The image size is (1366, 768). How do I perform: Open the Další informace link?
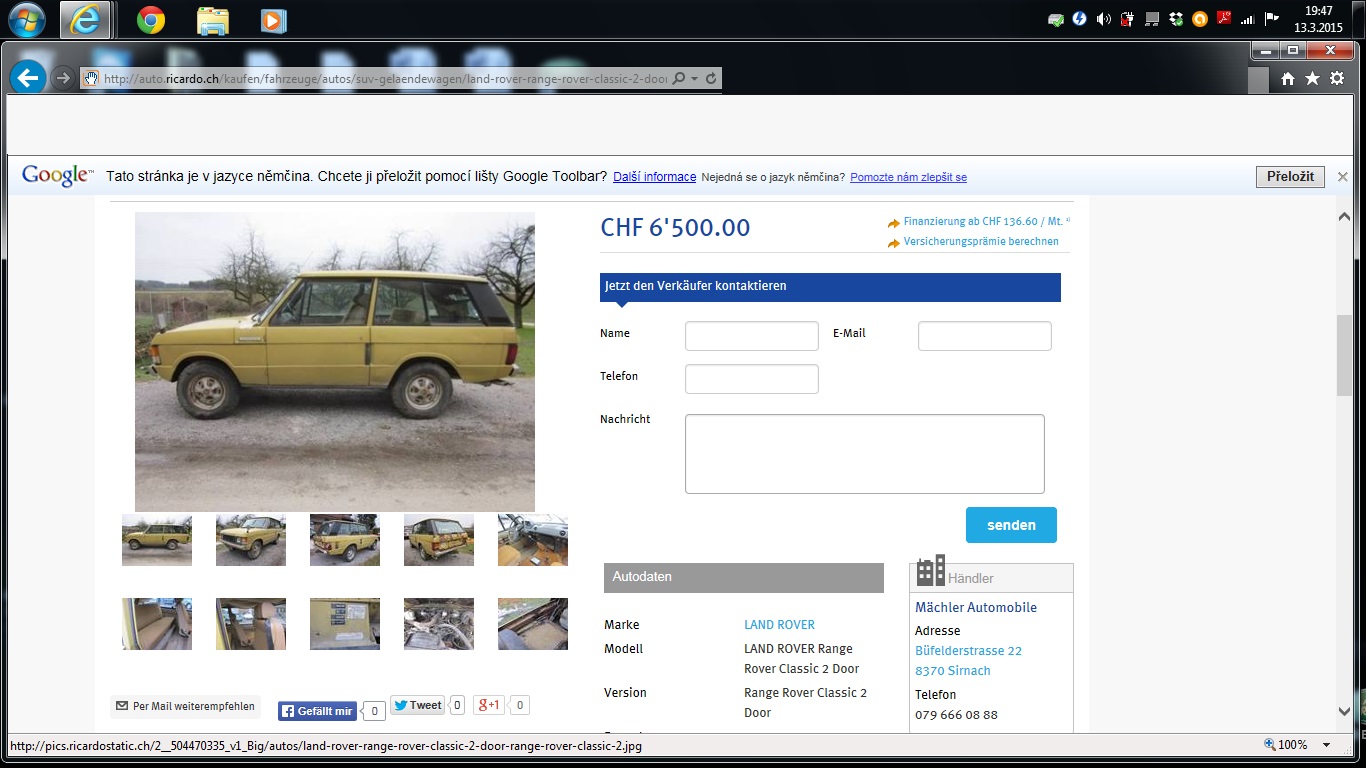(654, 177)
